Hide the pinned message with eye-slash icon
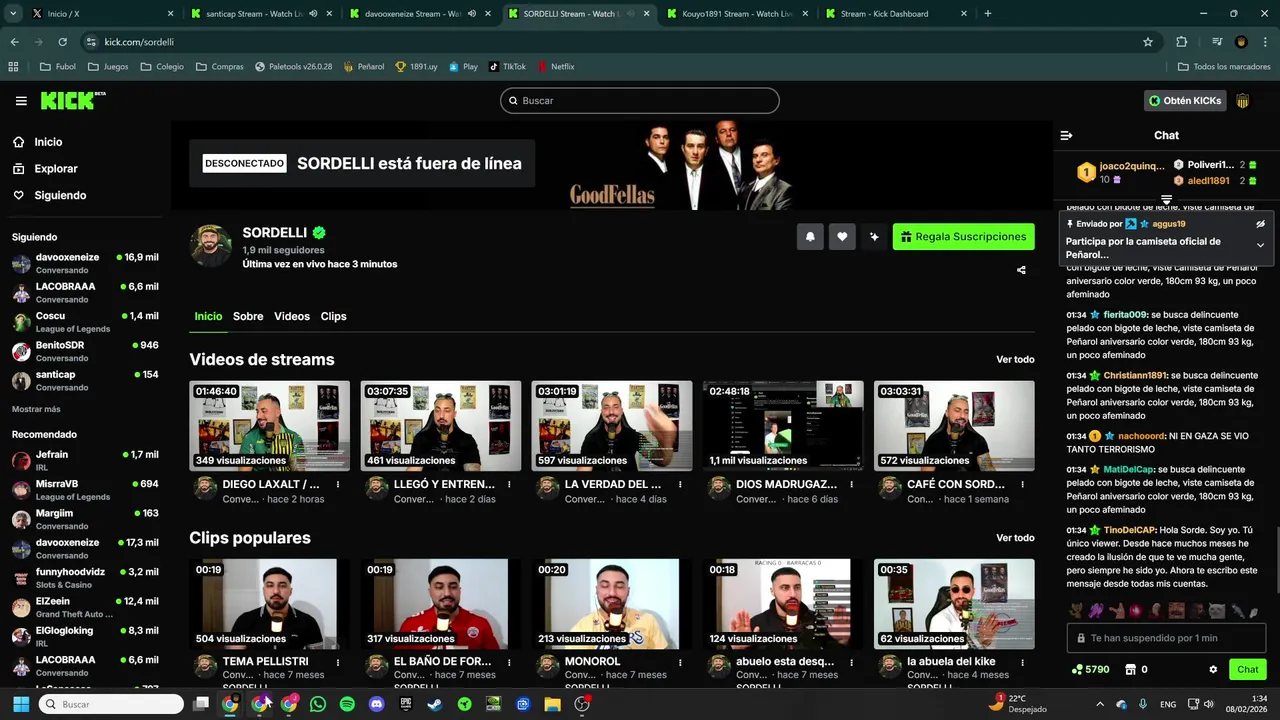 pyautogui.click(x=1261, y=224)
